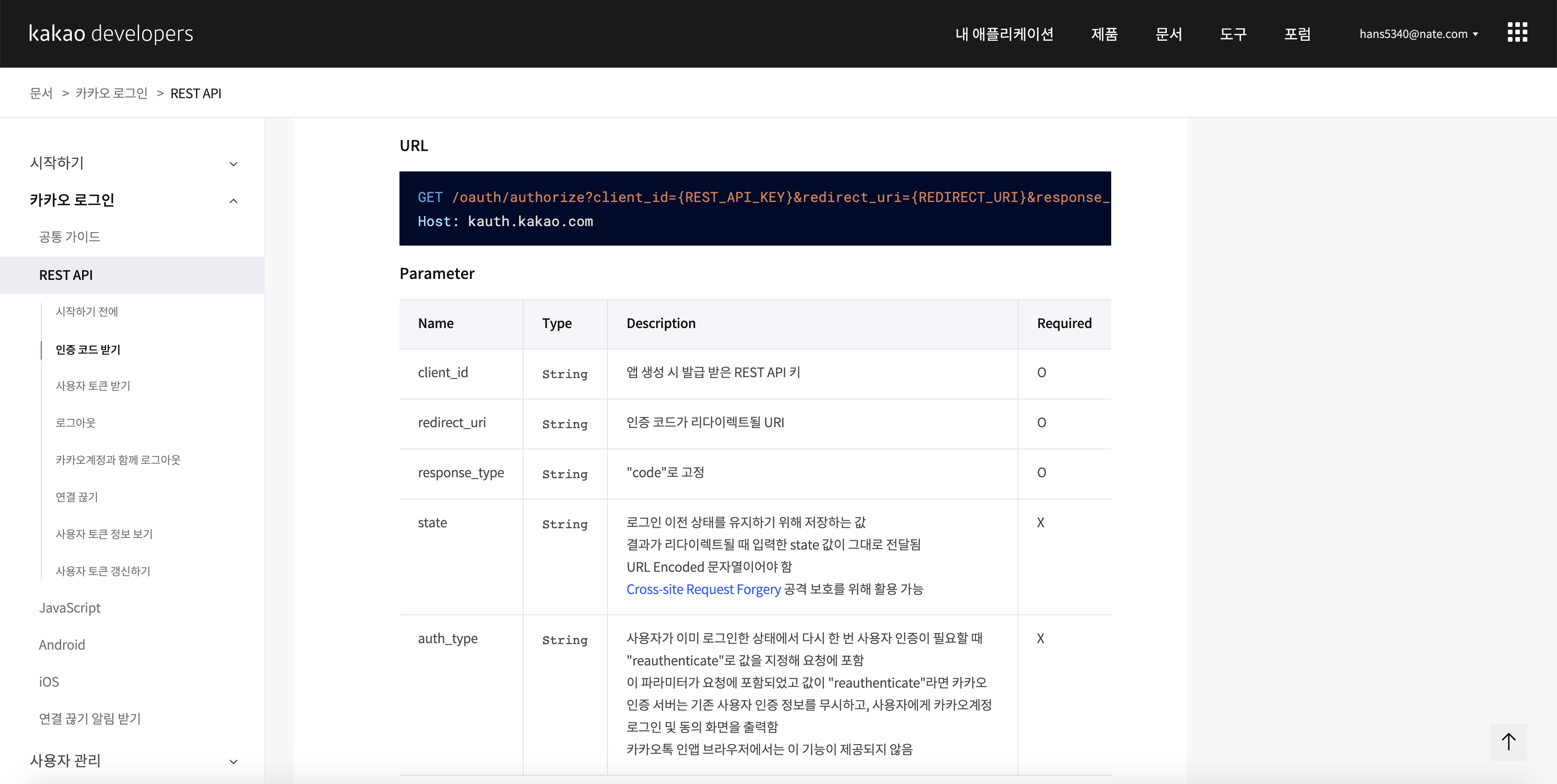Viewport: 1557px width, 784px height.
Task: Click the scroll-to-top arrow button
Action: tap(1508, 742)
